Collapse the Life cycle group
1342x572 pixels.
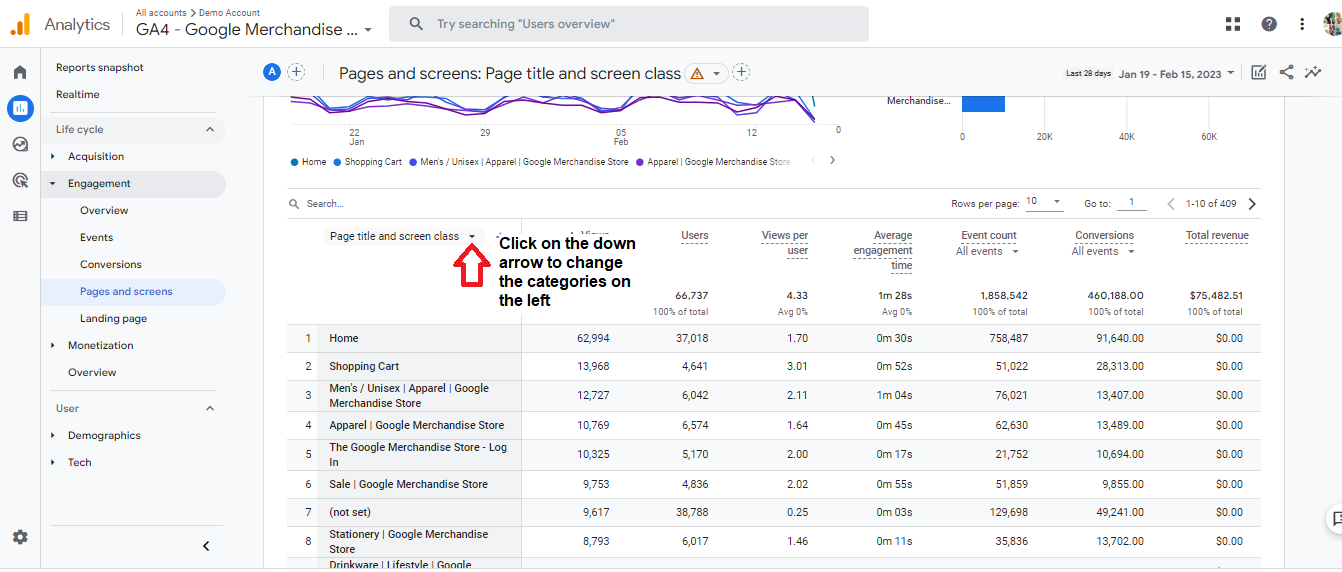(x=210, y=129)
